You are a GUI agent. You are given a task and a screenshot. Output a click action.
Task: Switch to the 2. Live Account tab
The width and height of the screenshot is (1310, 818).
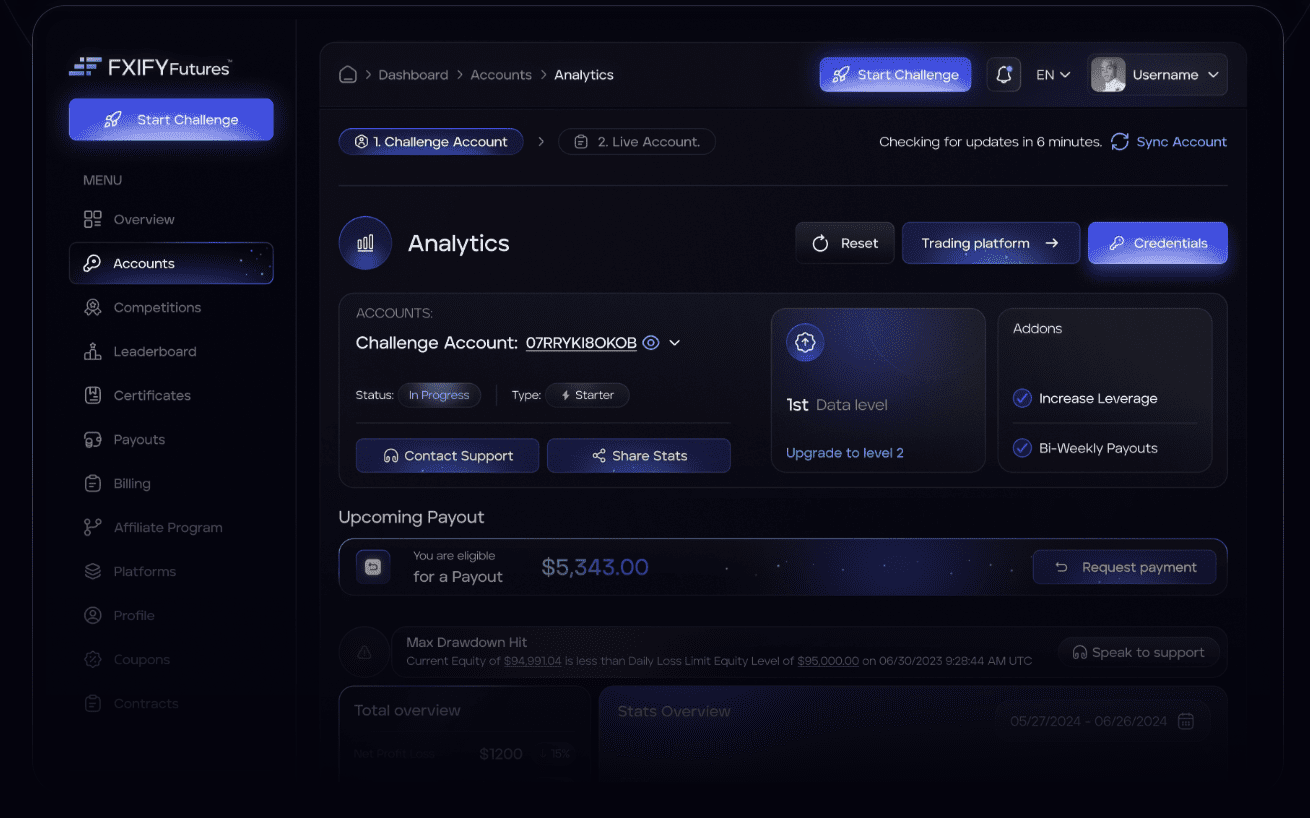(637, 142)
